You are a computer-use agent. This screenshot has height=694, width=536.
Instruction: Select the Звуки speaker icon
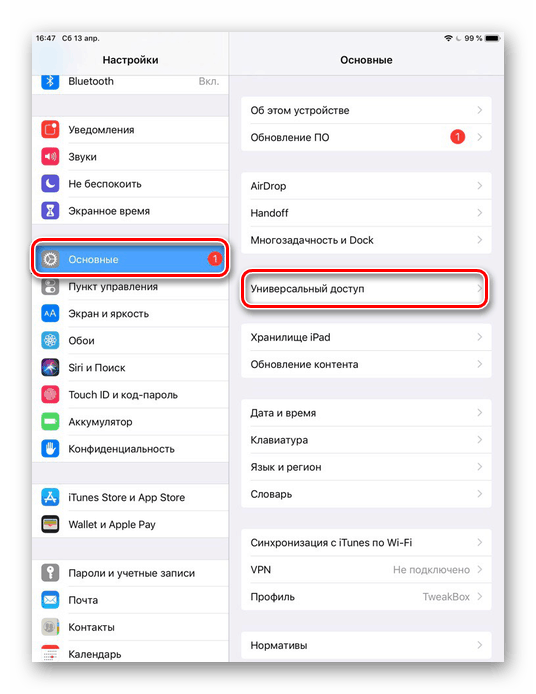pyautogui.click(x=50, y=157)
